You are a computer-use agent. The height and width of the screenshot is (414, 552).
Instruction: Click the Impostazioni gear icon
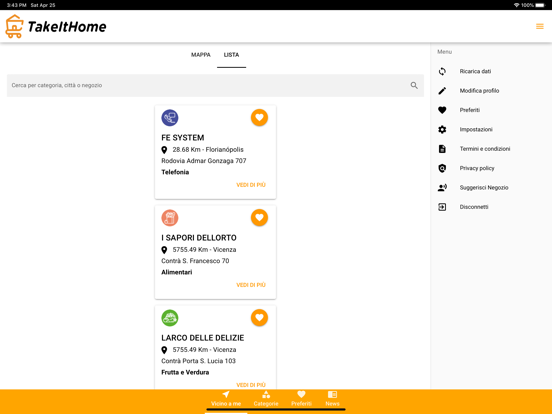[x=442, y=130]
